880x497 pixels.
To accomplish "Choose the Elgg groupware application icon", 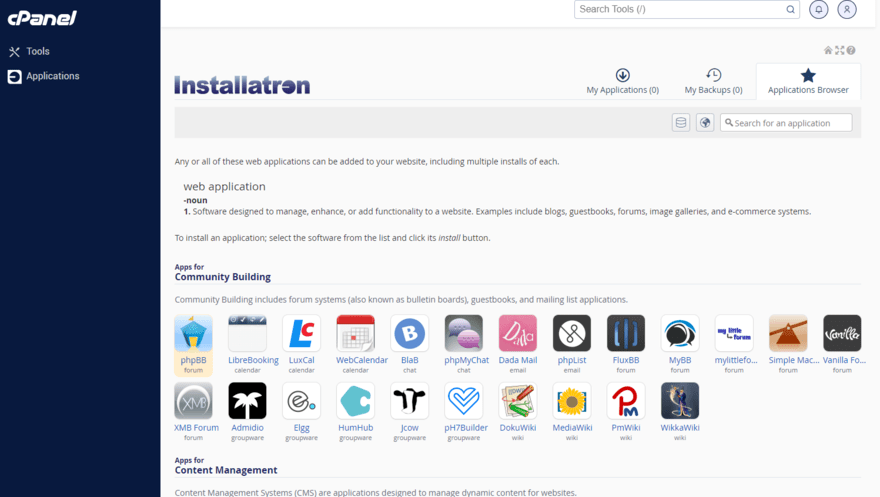I will [301, 401].
